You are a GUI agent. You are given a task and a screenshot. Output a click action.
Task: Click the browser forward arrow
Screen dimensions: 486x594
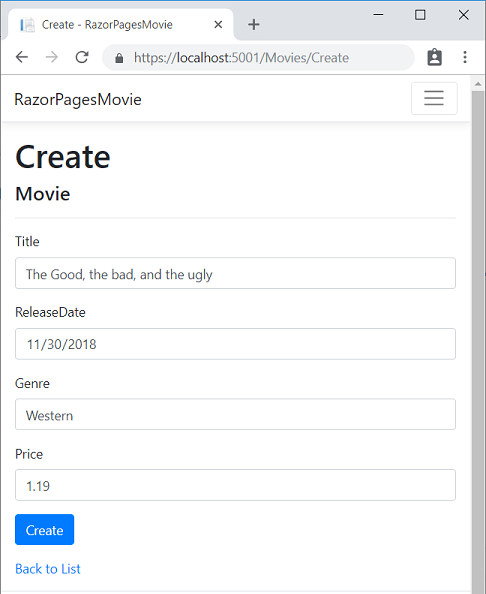tap(52, 57)
